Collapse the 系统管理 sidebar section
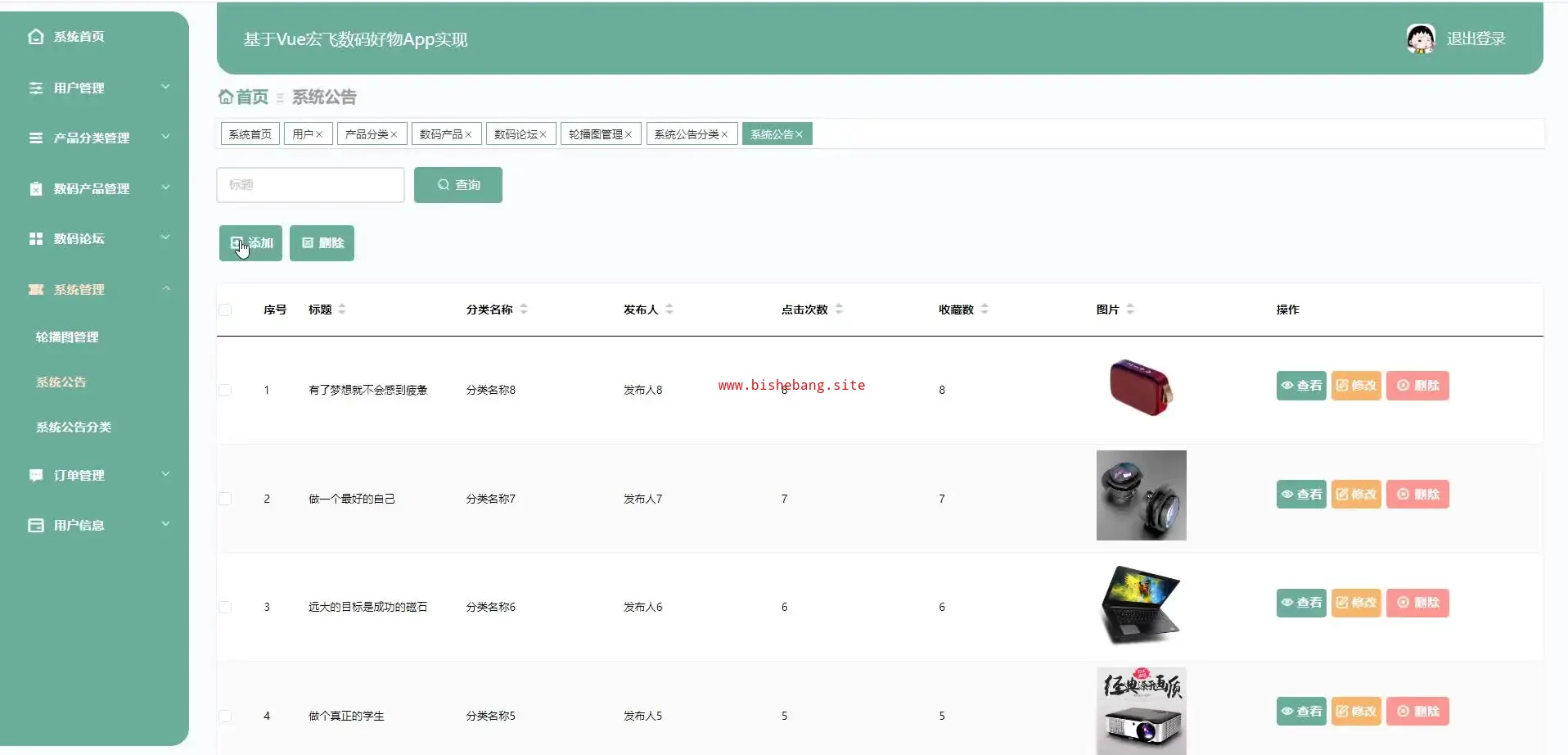The height and width of the screenshot is (755, 1568). point(165,289)
